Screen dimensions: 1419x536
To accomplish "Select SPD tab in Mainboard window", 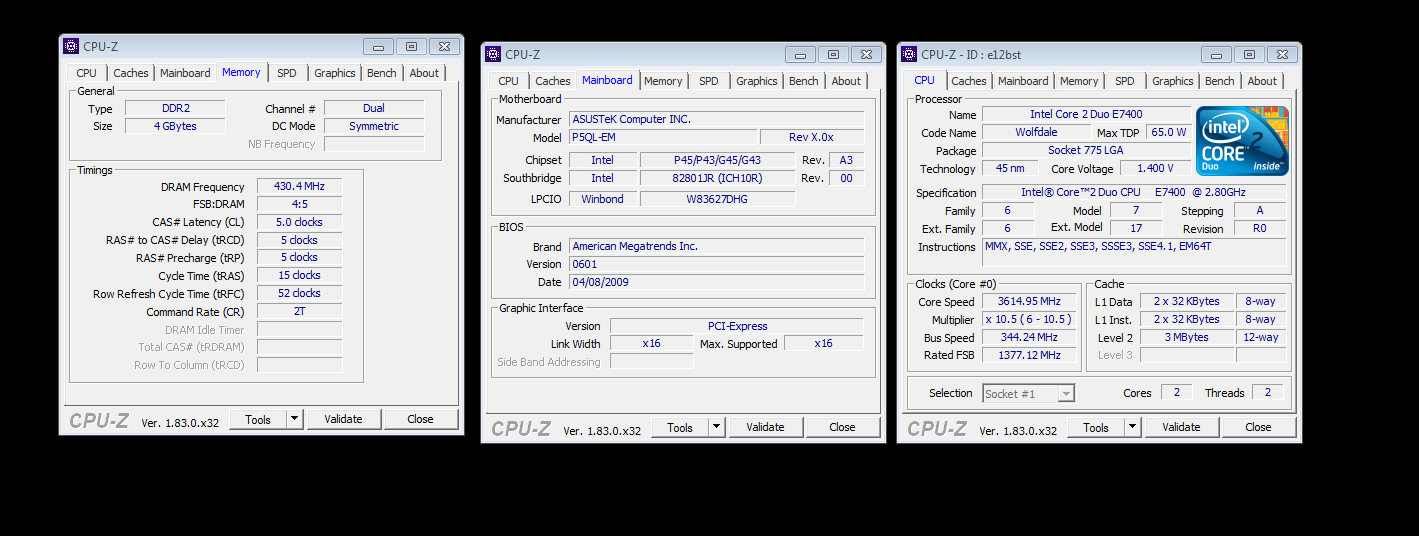I will 709,81.
